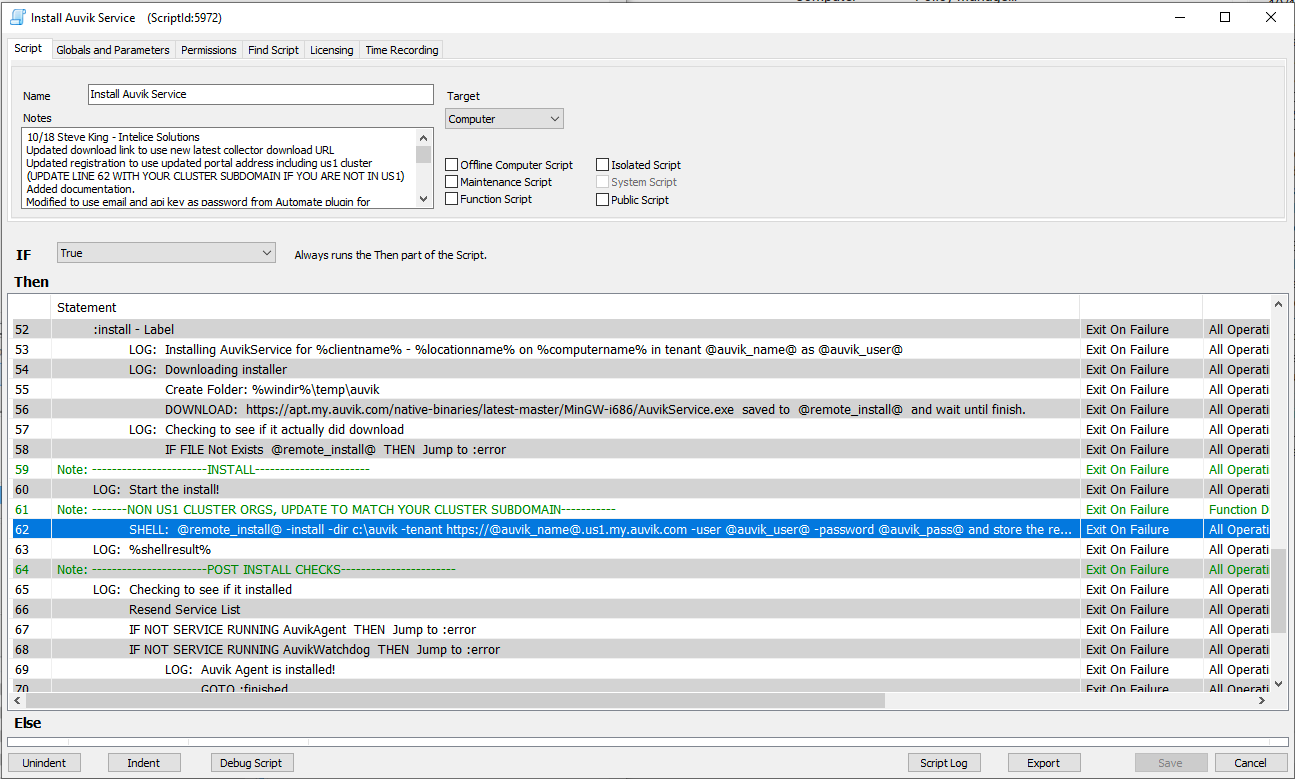Open the IF True condition dropdown
Image resolution: width=1295 pixels, height=779 pixels.
166,253
